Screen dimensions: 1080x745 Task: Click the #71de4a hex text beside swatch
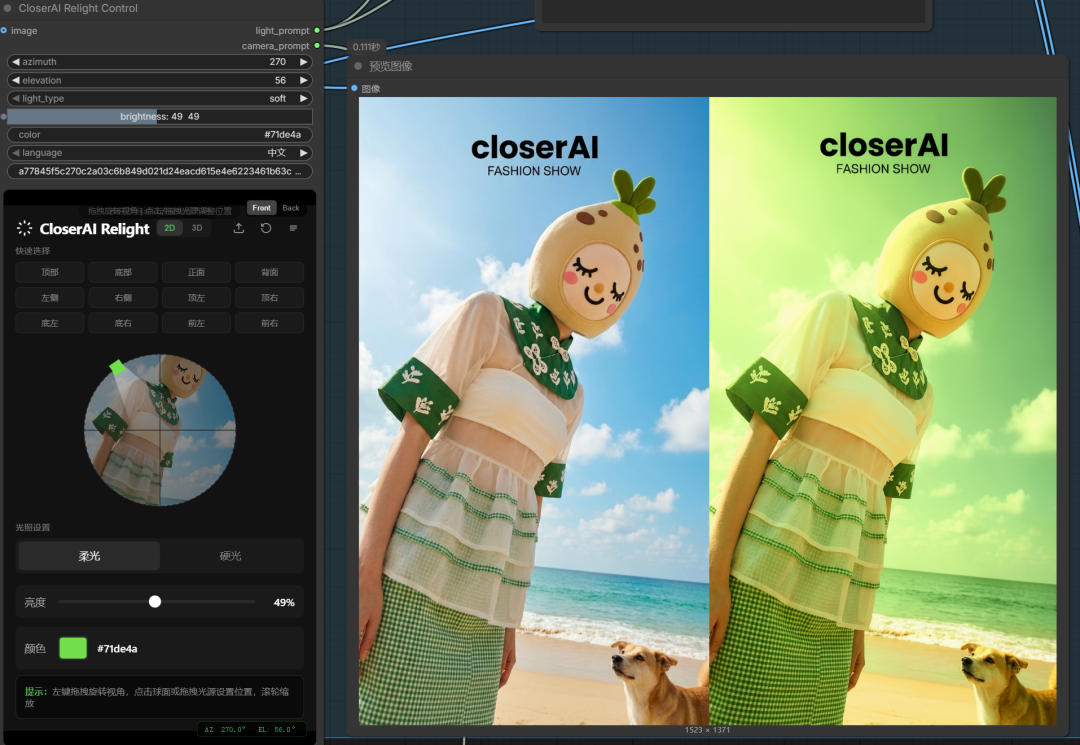[117, 649]
